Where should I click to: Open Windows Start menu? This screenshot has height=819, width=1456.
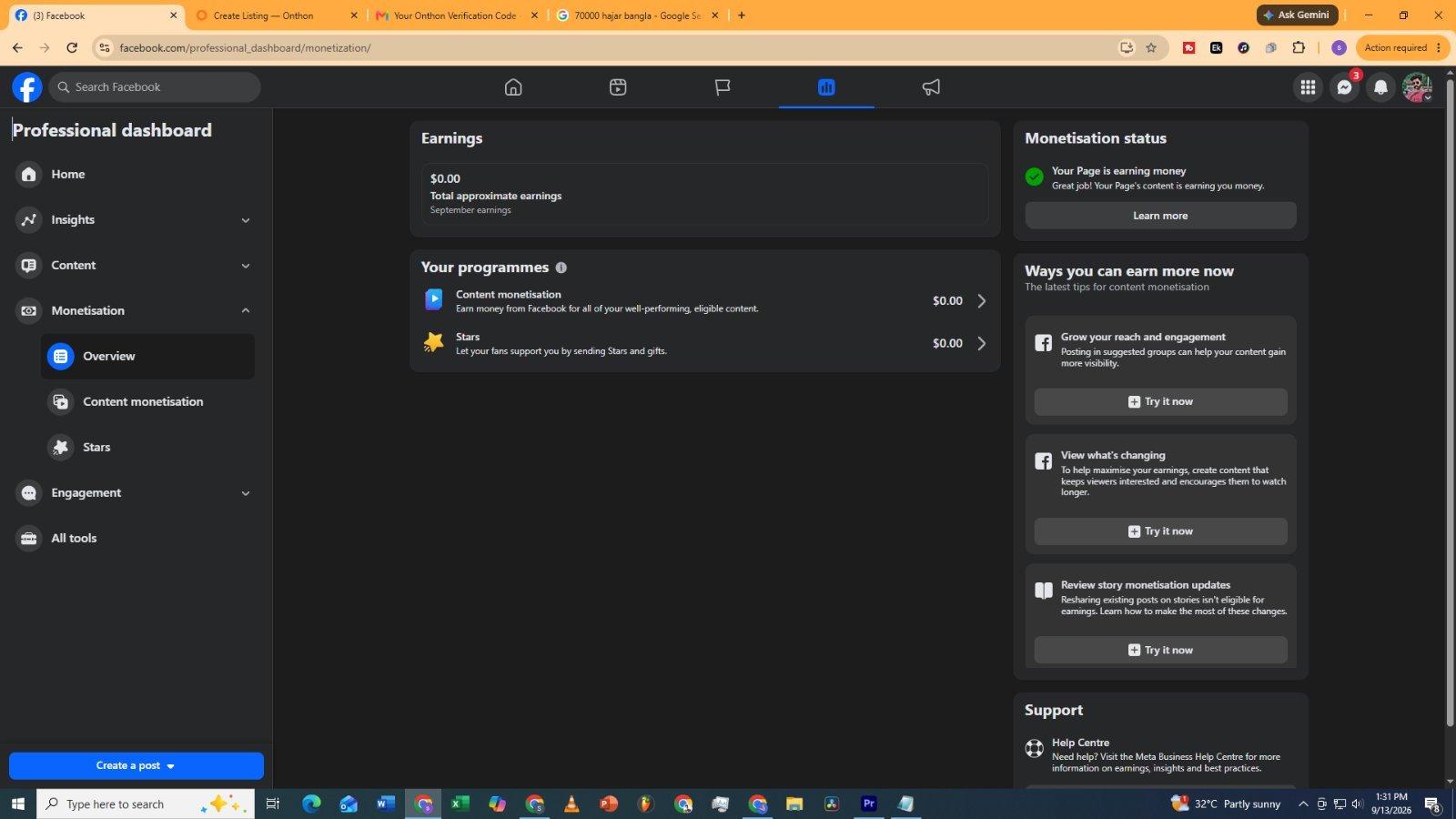tap(17, 804)
